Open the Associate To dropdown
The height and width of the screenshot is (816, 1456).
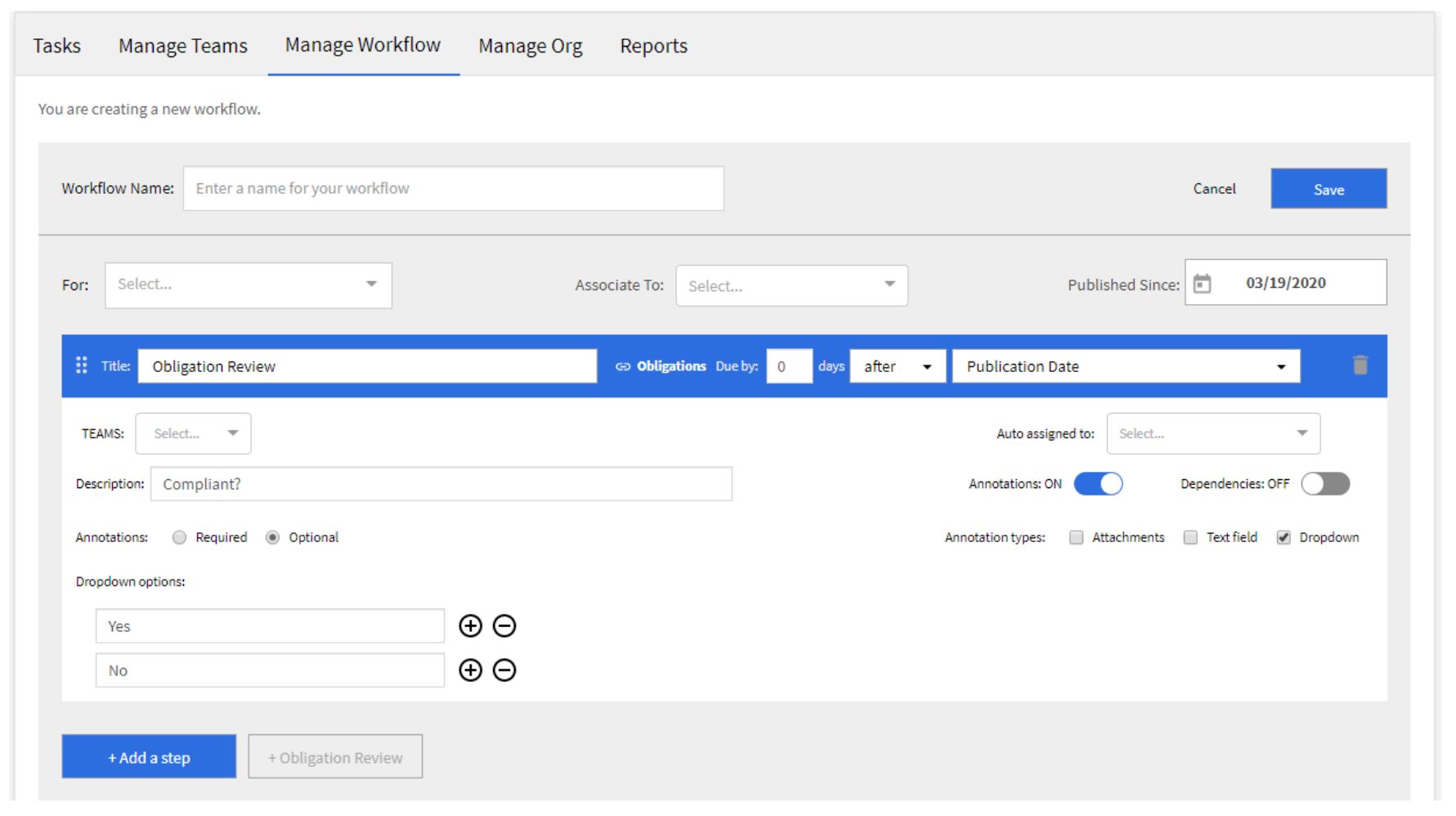coord(791,285)
